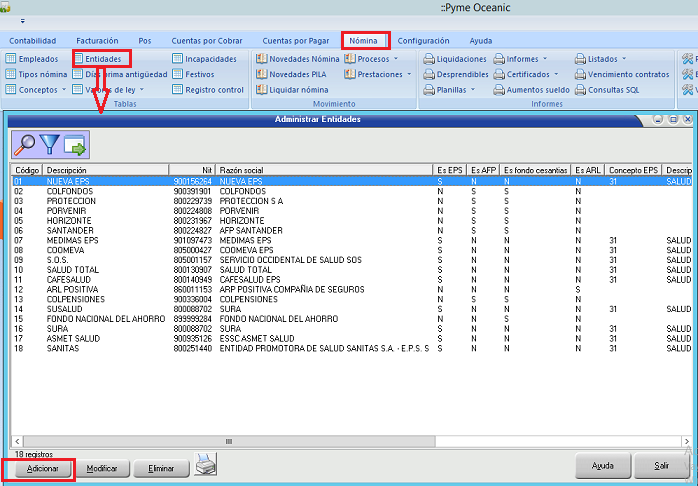This screenshot has width=698, height=486.
Task: Expand the Prestaciones dropdown
Action: click(x=377, y=74)
